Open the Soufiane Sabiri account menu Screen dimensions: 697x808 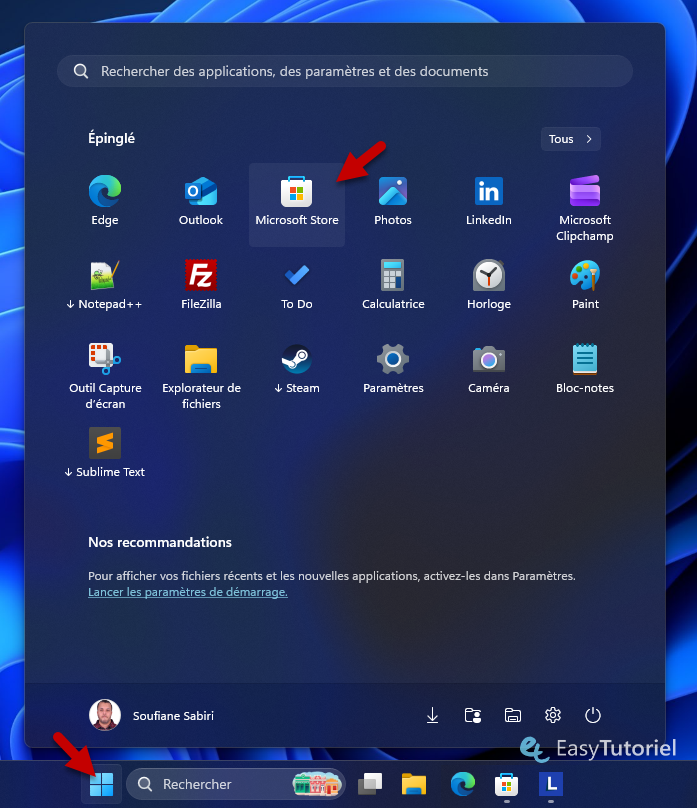coord(151,715)
